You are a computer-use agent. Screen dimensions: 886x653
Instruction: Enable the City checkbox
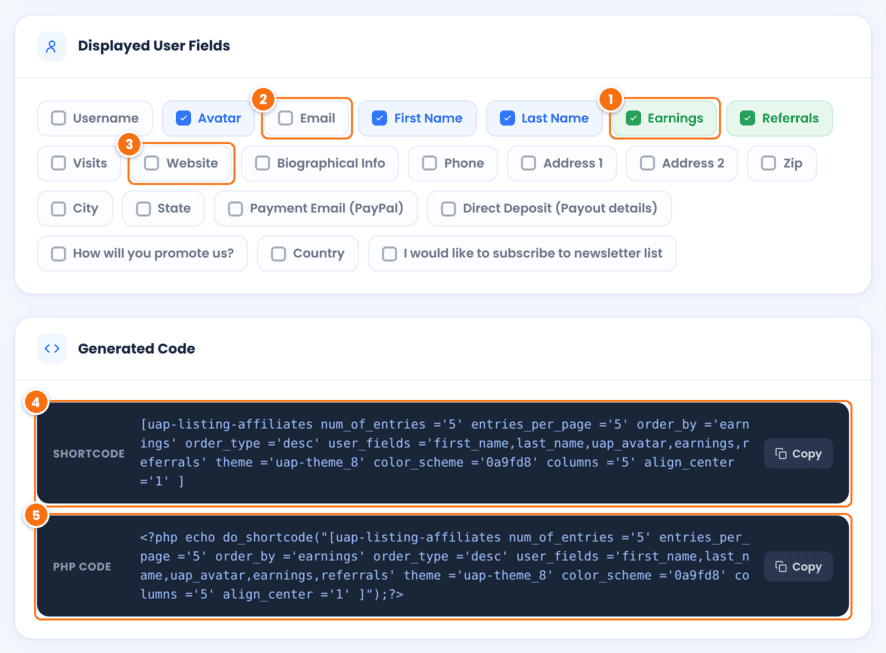tap(58, 208)
